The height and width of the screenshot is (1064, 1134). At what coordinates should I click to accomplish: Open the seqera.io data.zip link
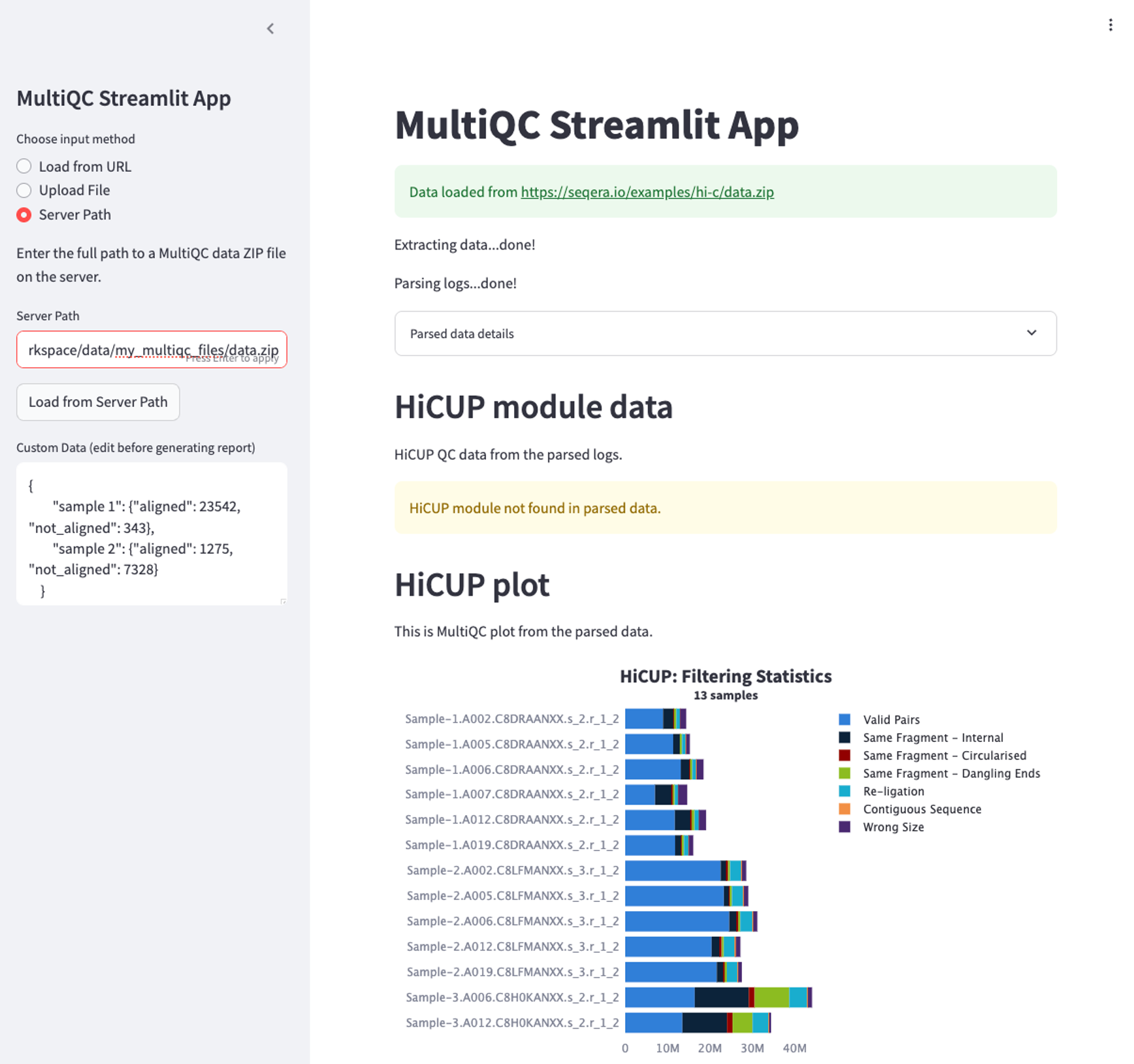(x=647, y=192)
